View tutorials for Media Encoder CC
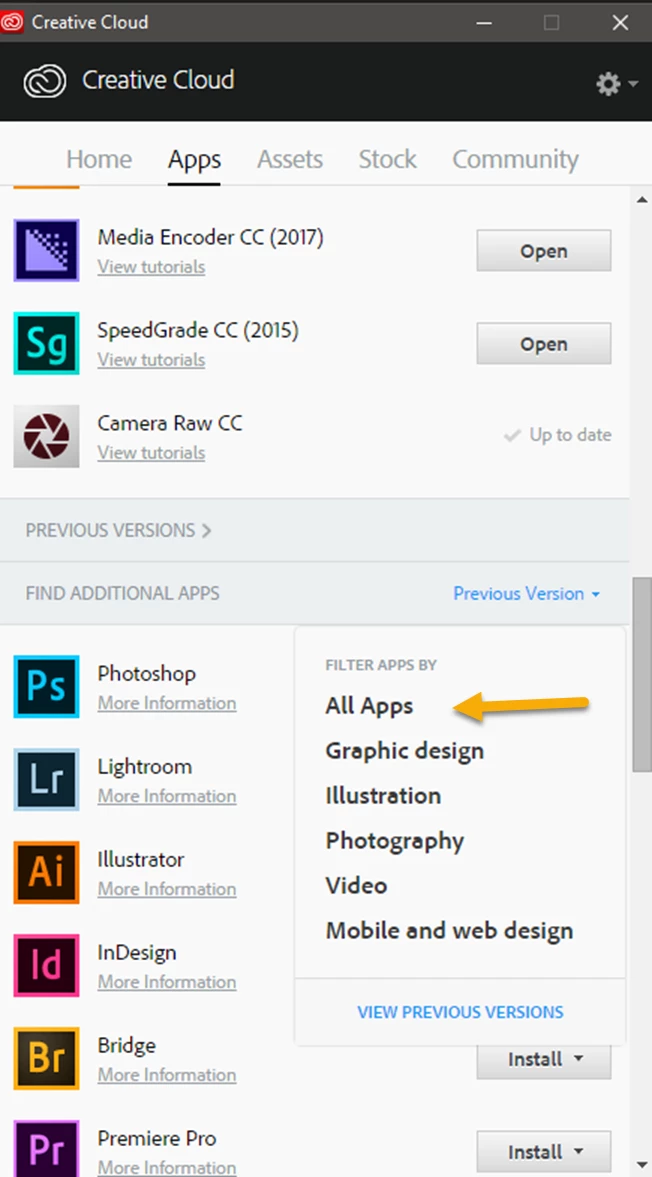Image resolution: width=652 pixels, height=1177 pixels. [x=151, y=266]
